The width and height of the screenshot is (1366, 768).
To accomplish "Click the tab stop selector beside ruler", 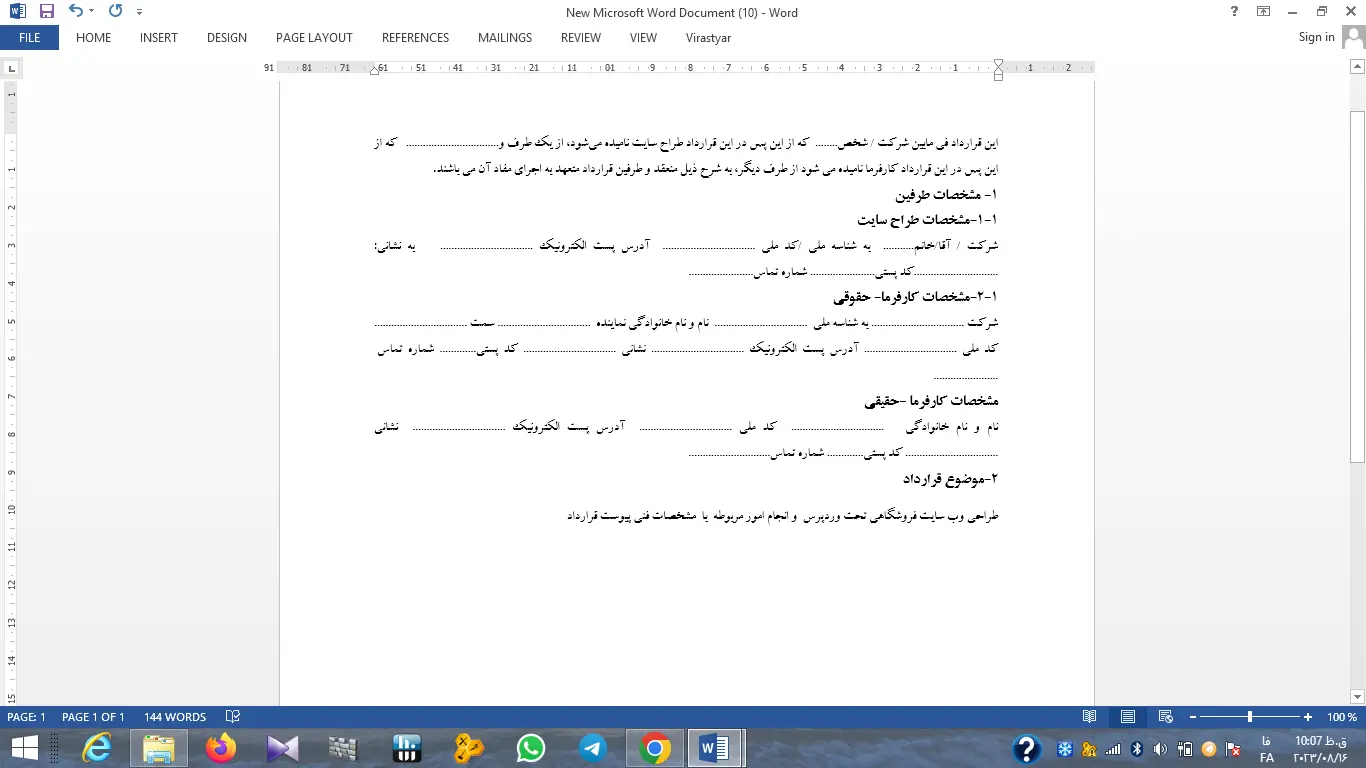I will (12, 69).
